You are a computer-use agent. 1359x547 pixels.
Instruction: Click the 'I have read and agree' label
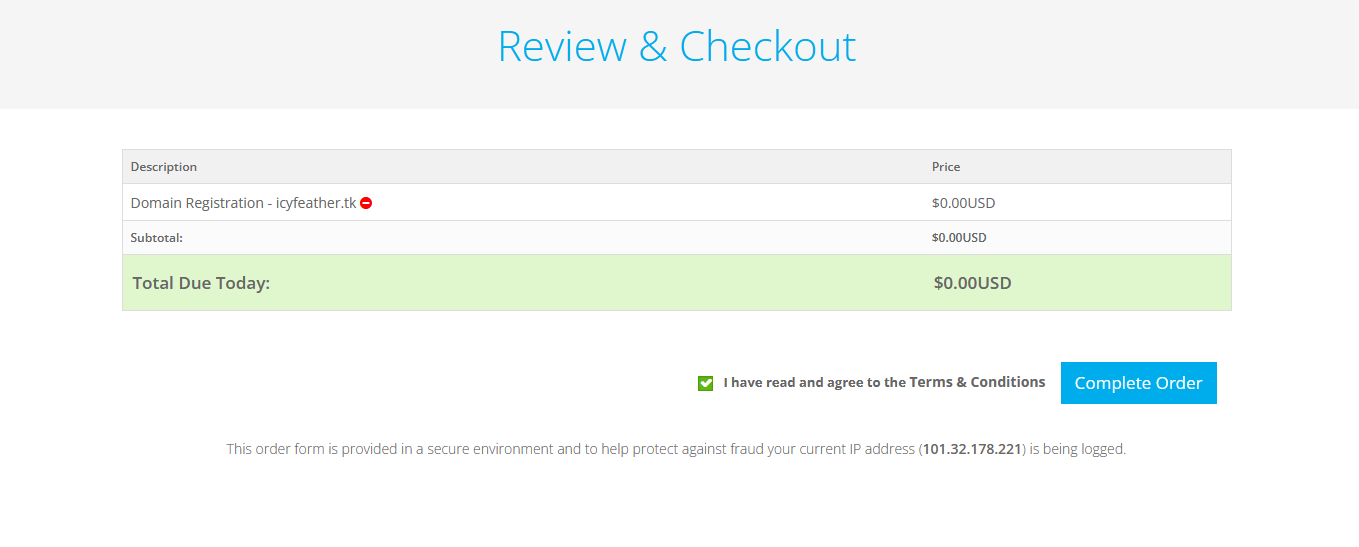[x=815, y=382]
